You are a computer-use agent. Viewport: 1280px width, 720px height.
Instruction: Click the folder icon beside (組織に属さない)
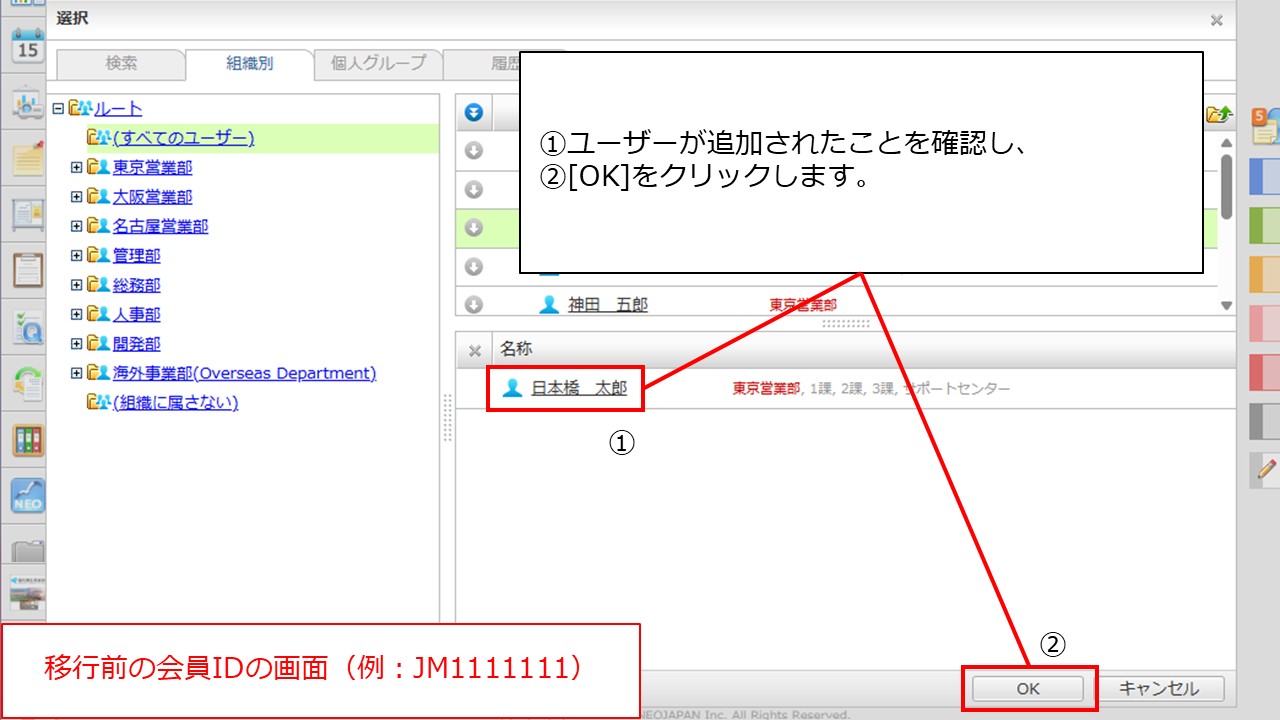coord(98,402)
